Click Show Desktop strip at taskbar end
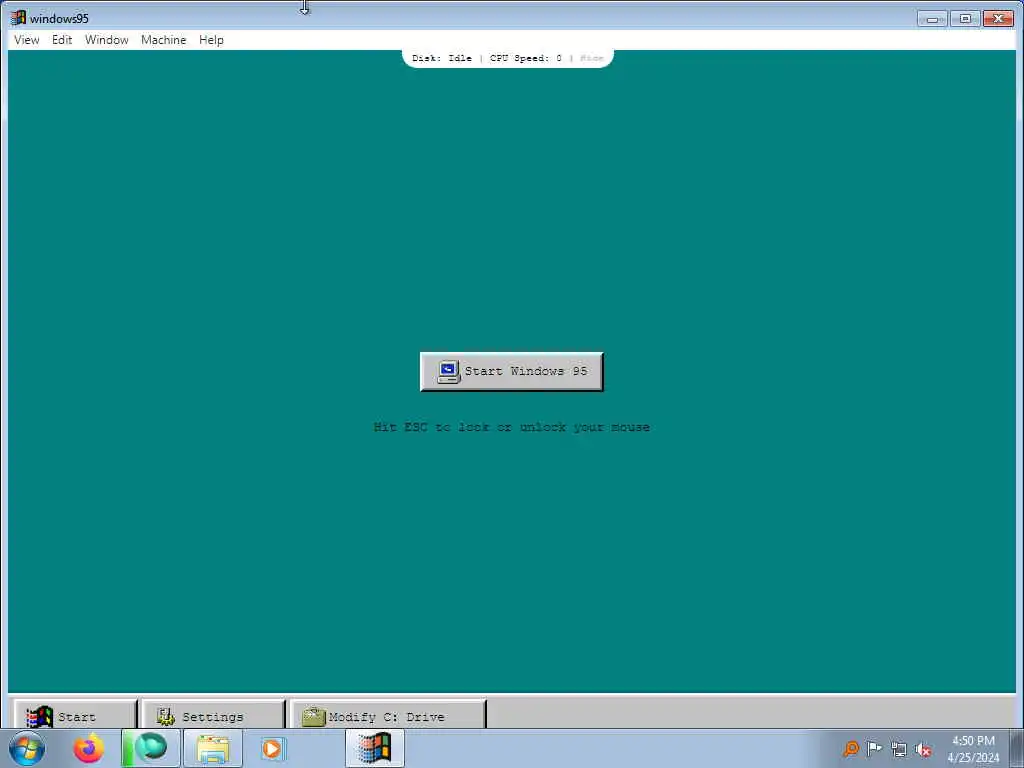Screen dimensions: 1024x768 [1017, 748]
